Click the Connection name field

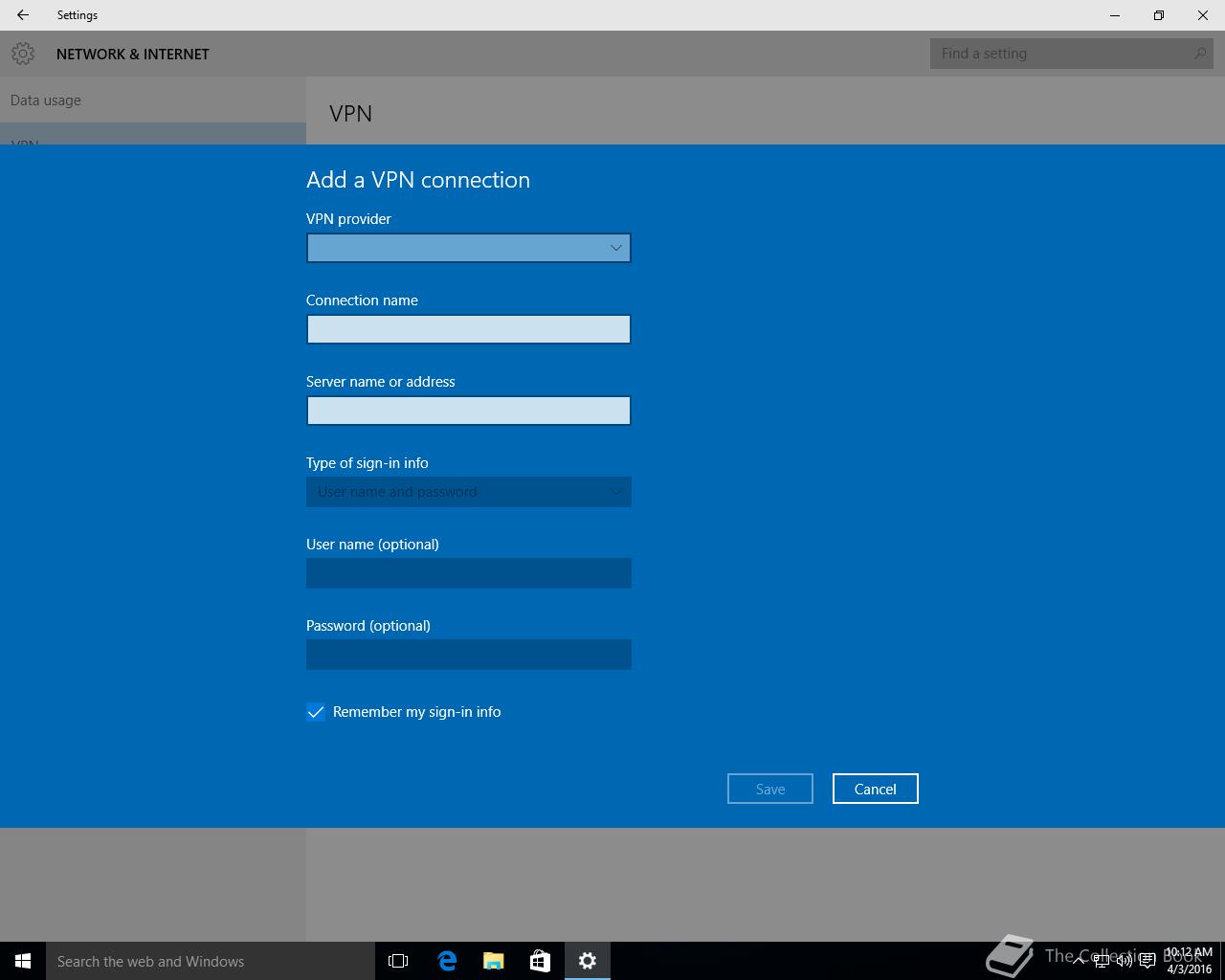[x=469, y=329]
